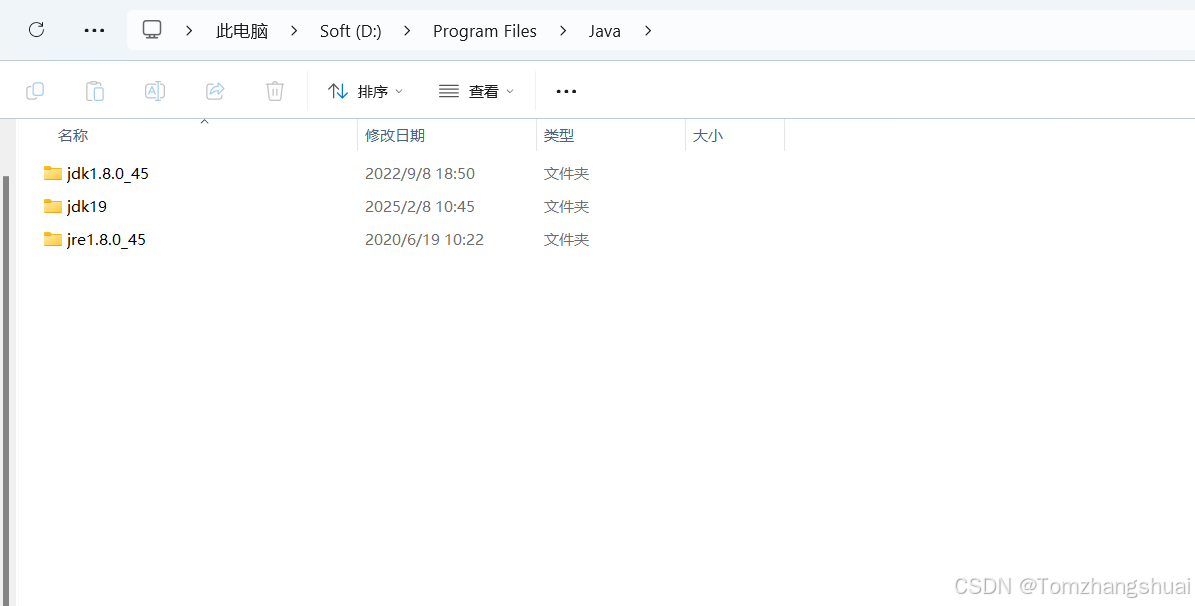Image resolution: width=1195 pixels, height=606 pixels.
Task: Sort by 类型 column header
Action: (559, 134)
